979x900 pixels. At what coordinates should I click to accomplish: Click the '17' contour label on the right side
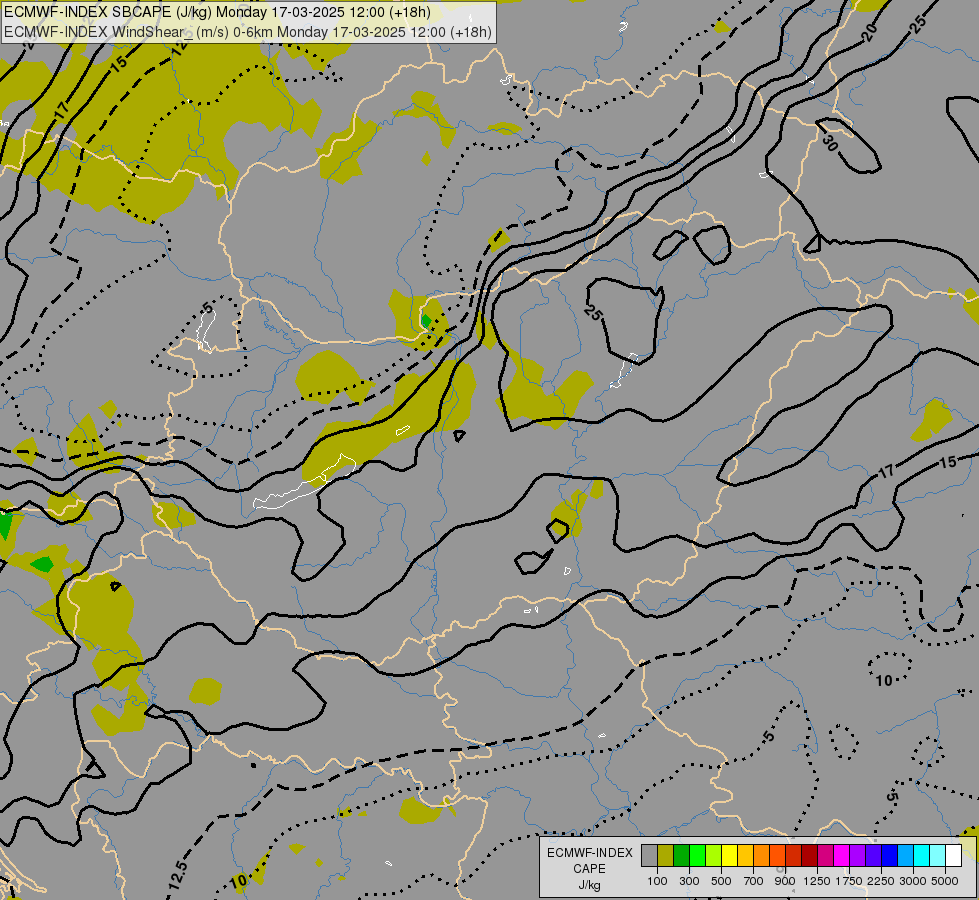[x=886, y=472]
